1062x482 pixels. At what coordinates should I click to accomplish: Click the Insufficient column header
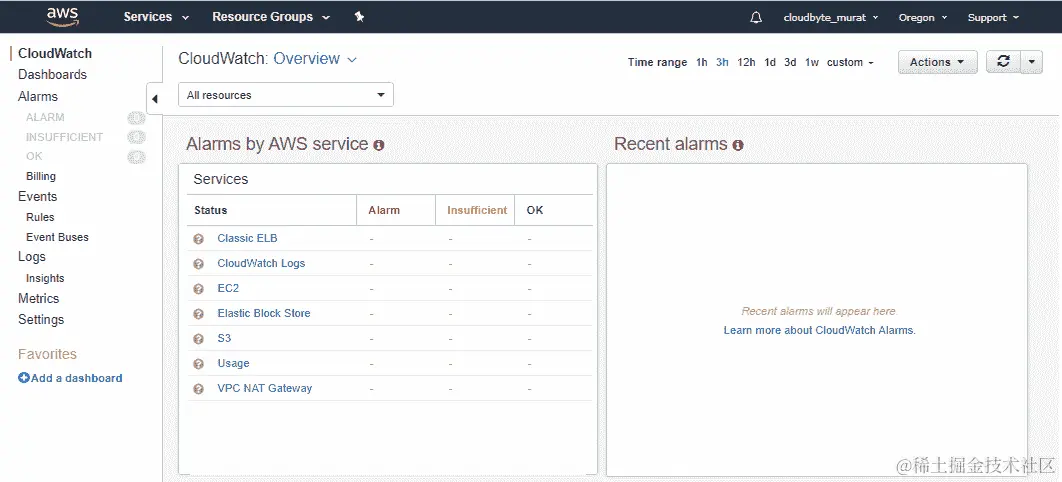coord(477,210)
